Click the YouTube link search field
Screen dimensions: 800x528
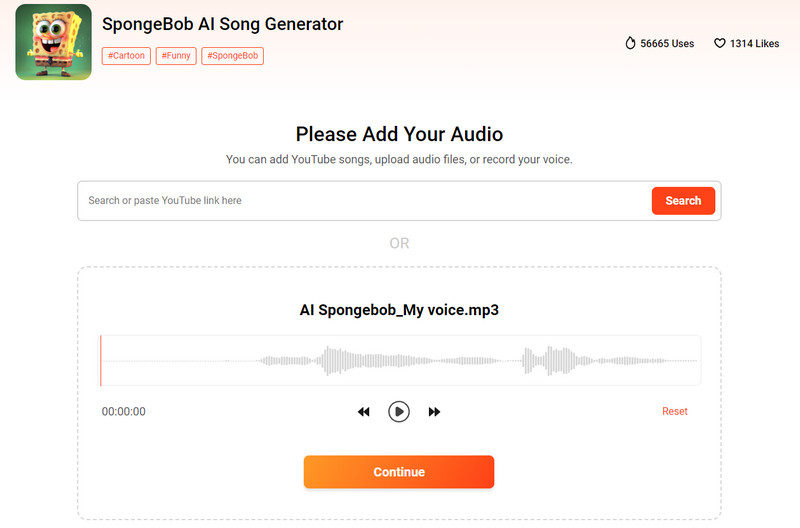(365, 201)
